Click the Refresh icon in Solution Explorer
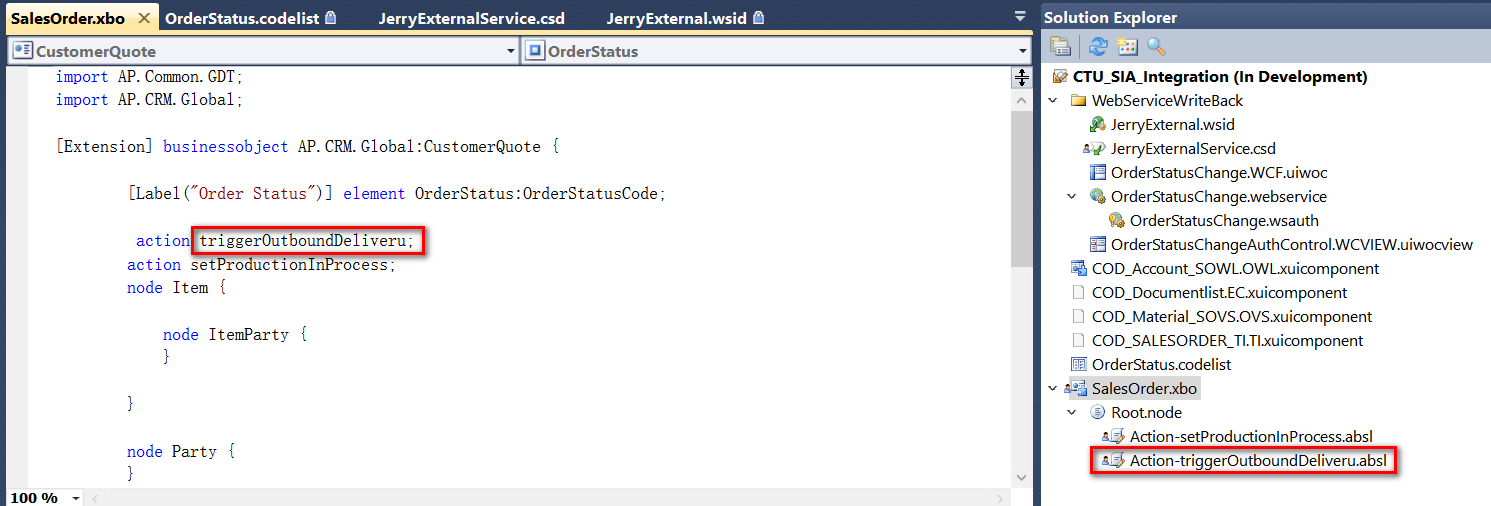The image size is (1491, 506). [x=1098, y=46]
